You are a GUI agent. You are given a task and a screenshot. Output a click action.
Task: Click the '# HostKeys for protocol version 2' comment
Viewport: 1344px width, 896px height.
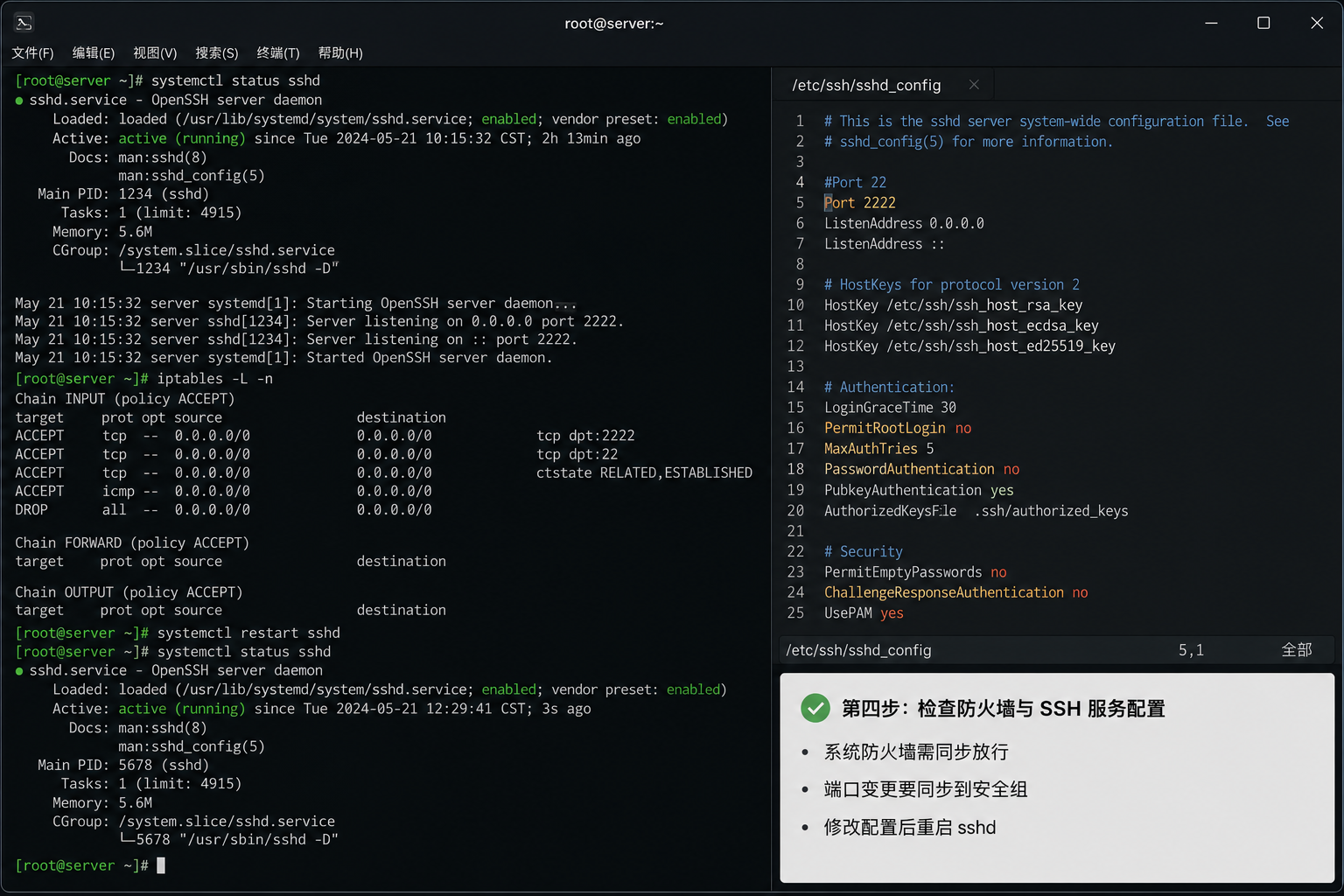click(952, 284)
